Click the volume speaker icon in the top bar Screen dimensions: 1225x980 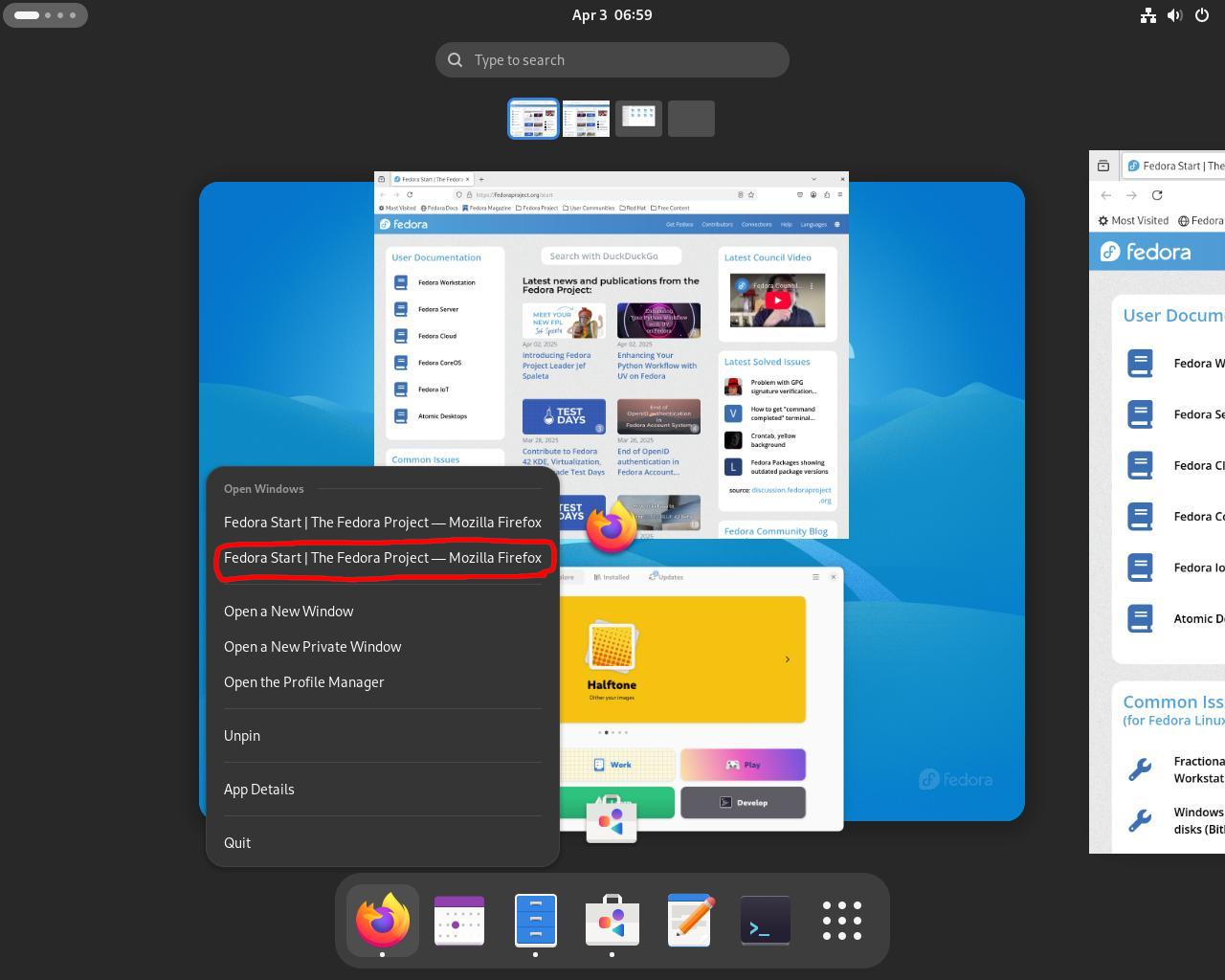pyautogui.click(x=1175, y=15)
